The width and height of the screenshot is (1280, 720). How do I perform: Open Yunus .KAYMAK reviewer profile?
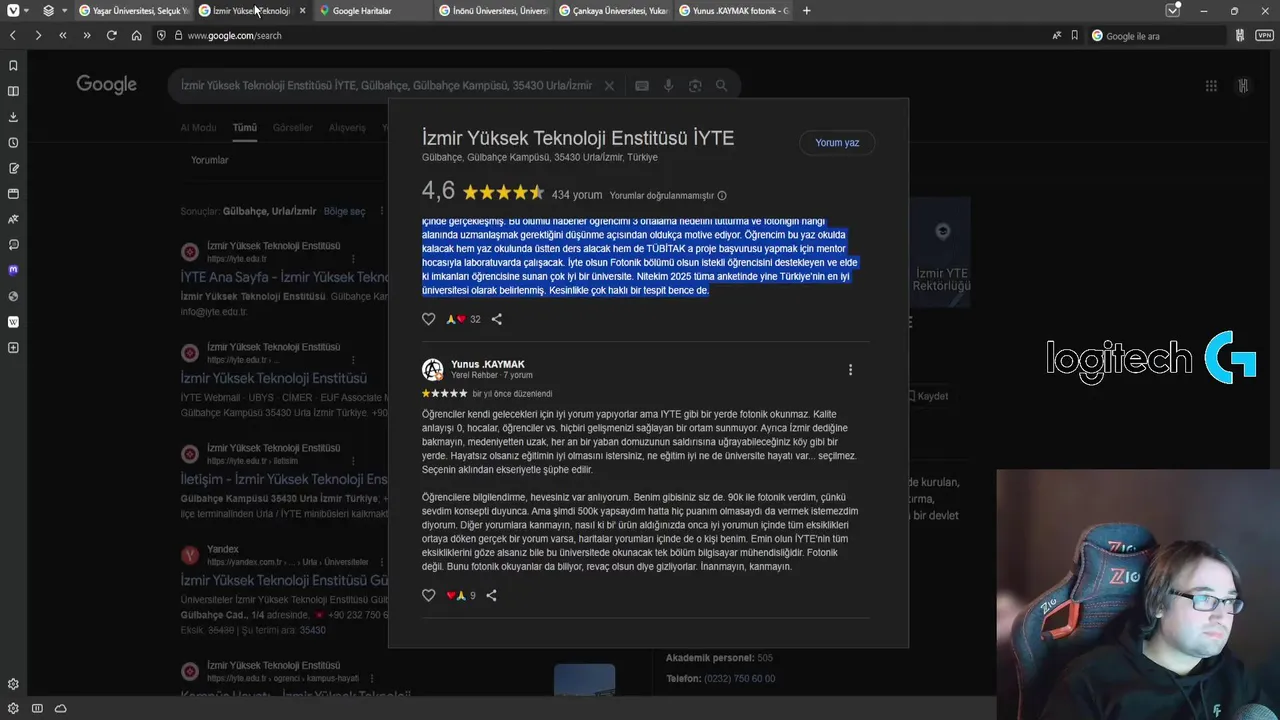[x=488, y=364]
